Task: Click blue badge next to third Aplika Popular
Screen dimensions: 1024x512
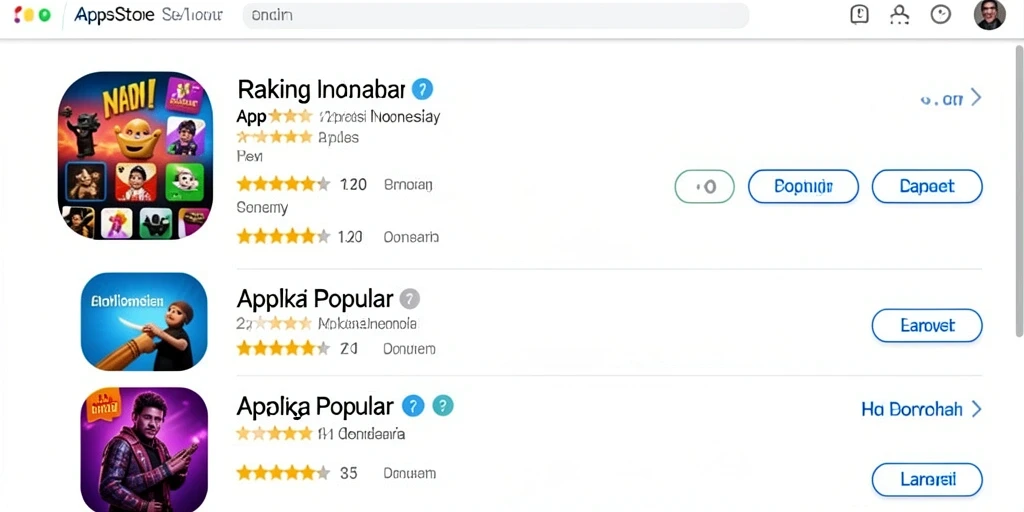Action: (x=413, y=406)
